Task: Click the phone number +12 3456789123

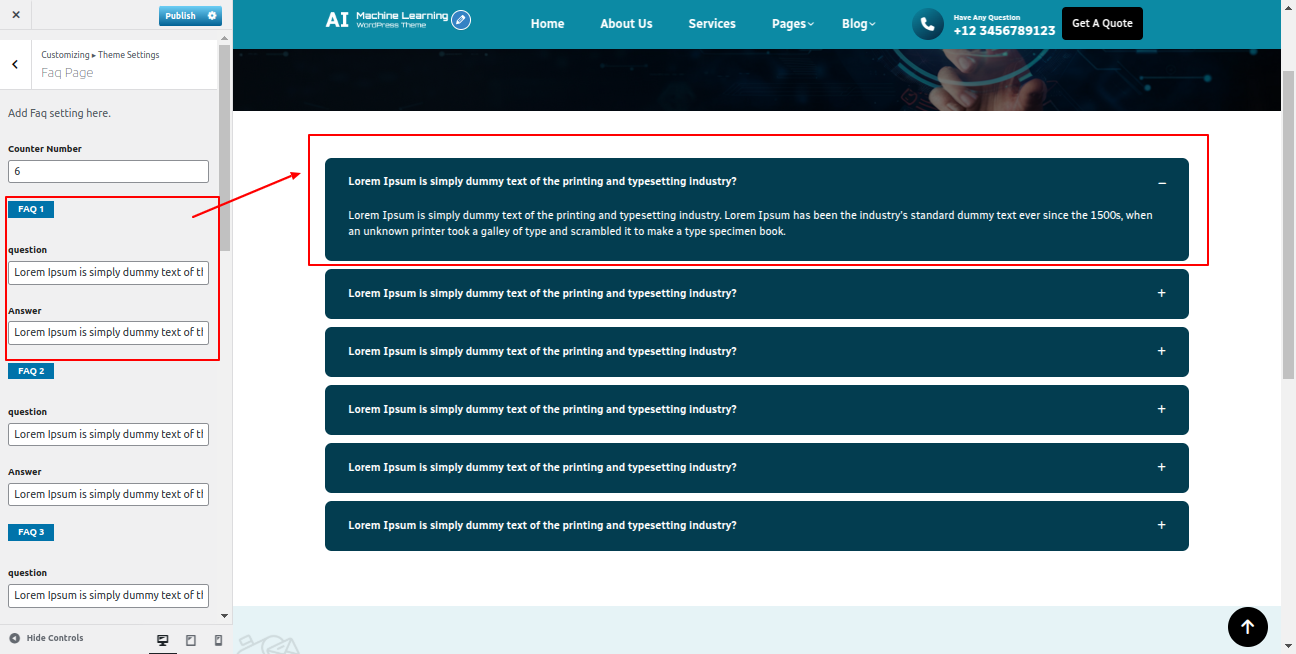Action: (1004, 31)
